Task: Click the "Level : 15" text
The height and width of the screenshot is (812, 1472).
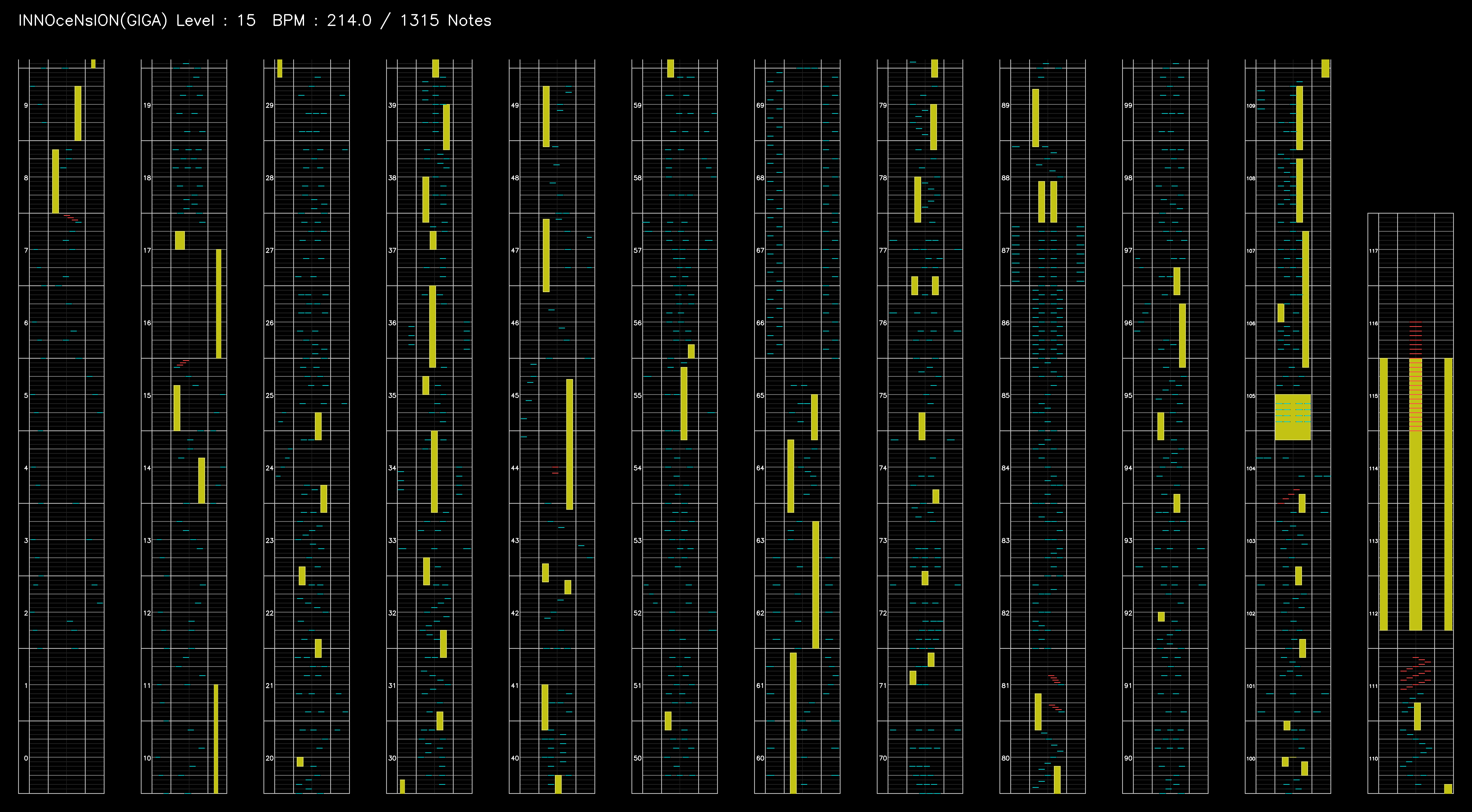Action: pos(216,21)
